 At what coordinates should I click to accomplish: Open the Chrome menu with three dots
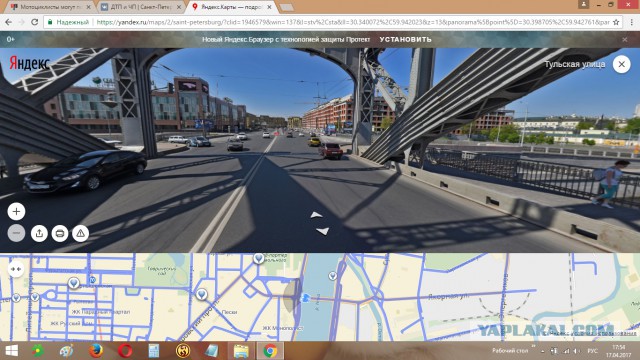(x=631, y=22)
